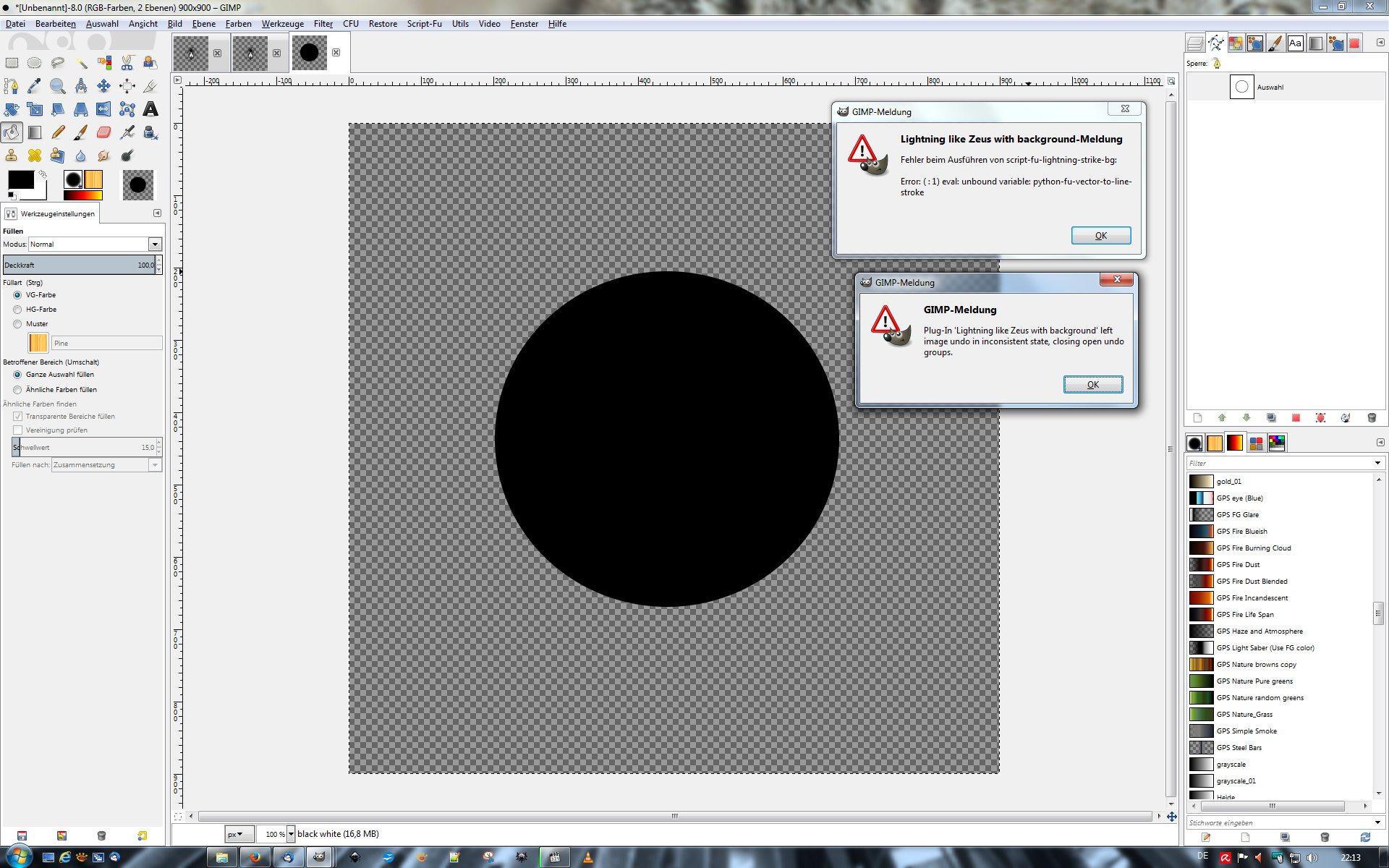This screenshot has height=868, width=1389.
Task: Select the Scissors Select tool
Action: pos(127,63)
